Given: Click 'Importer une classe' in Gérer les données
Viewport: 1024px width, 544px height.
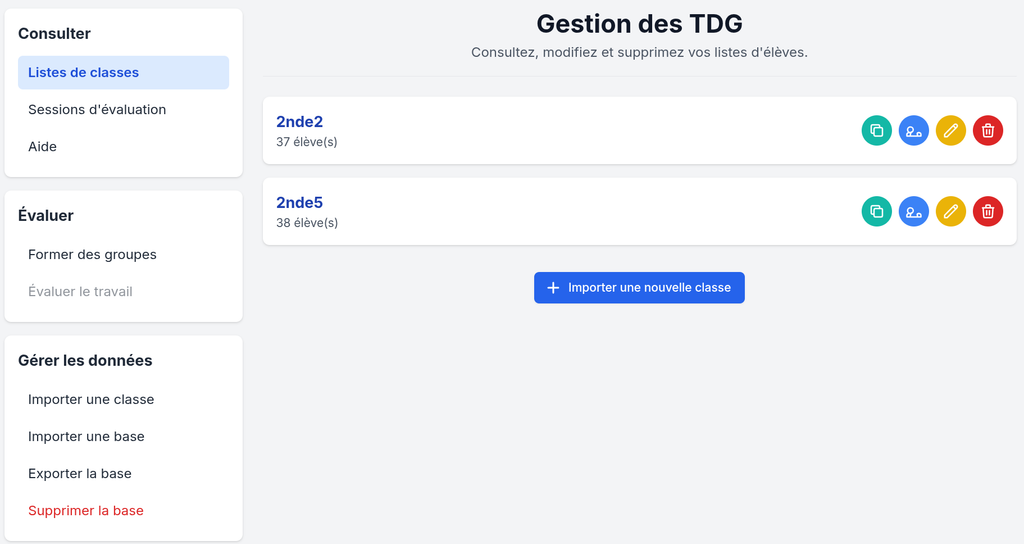Looking at the screenshot, I should (91, 400).
